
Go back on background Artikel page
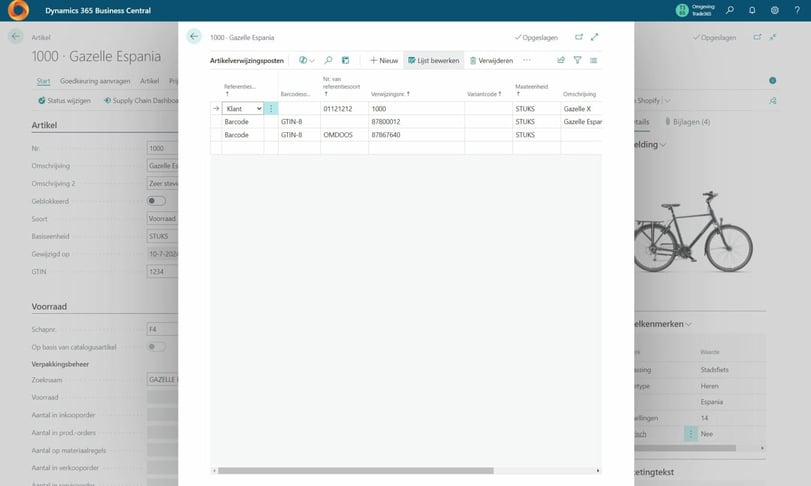pos(16,36)
